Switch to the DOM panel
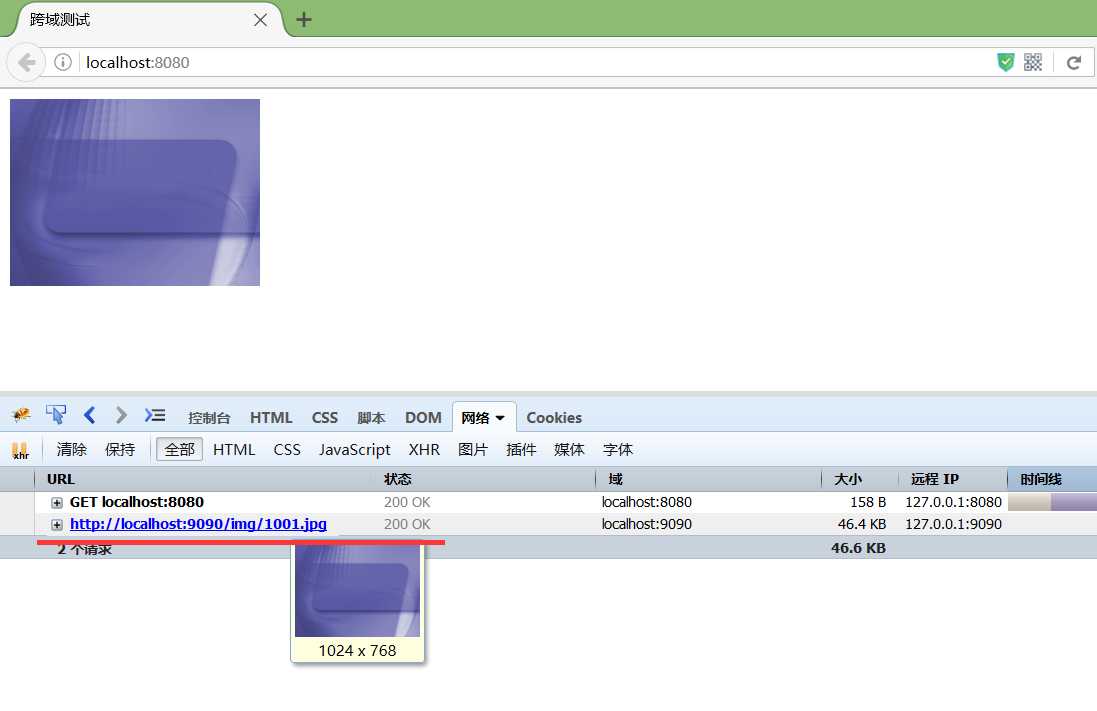 (x=423, y=418)
